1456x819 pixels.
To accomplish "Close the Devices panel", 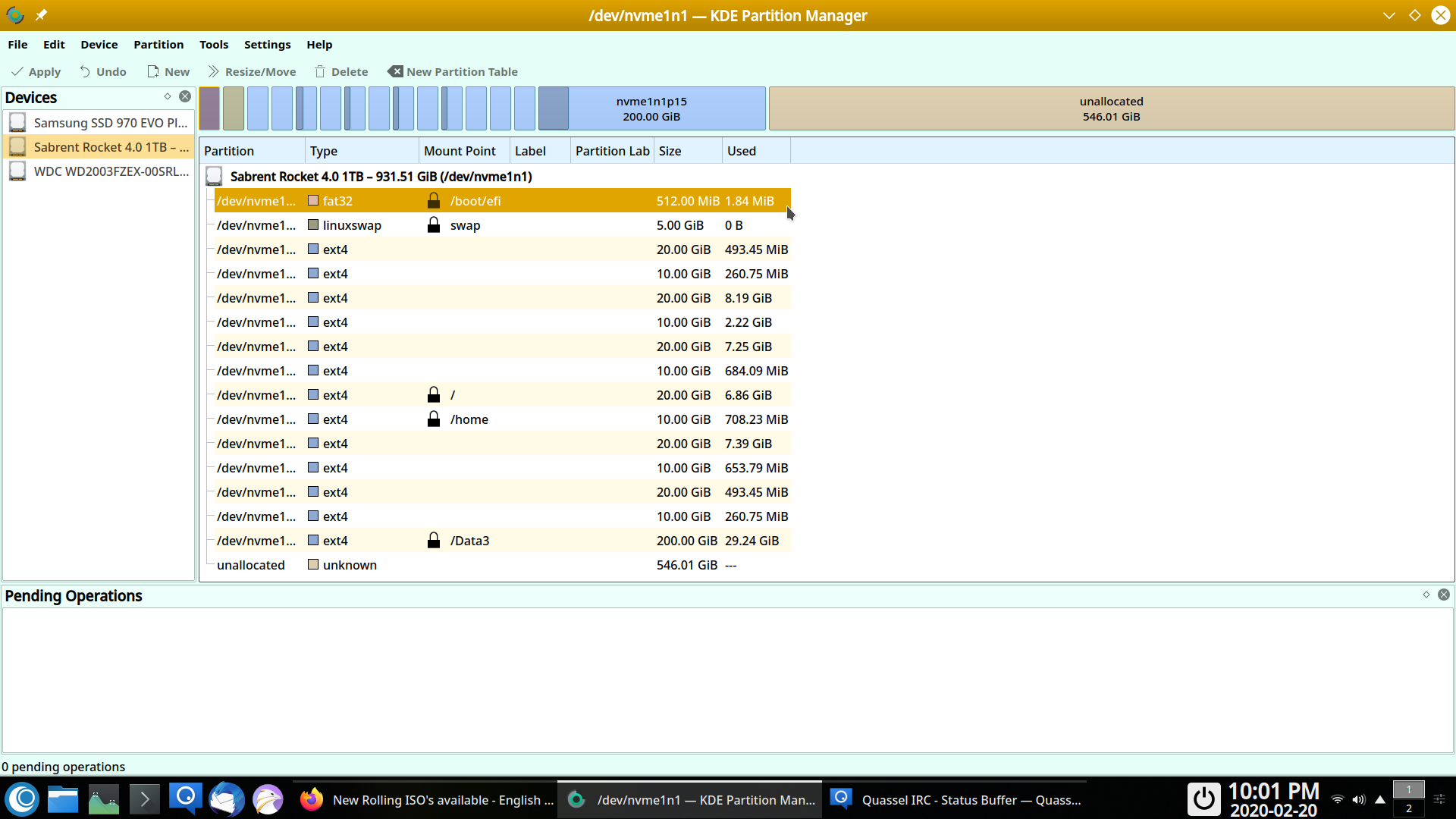I will (185, 96).
